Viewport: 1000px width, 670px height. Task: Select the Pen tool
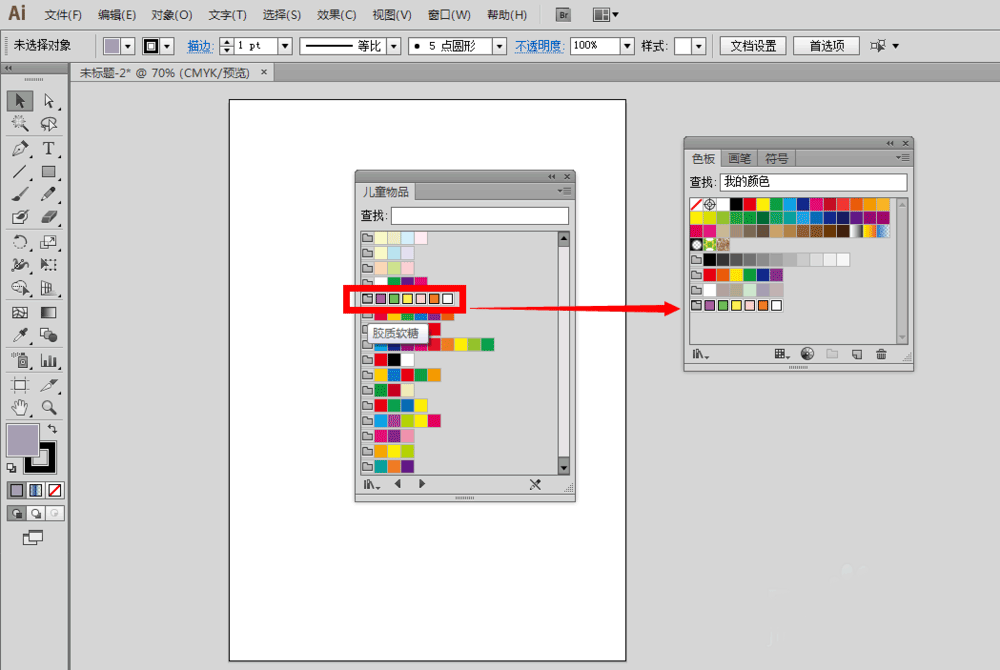pos(20,149)
